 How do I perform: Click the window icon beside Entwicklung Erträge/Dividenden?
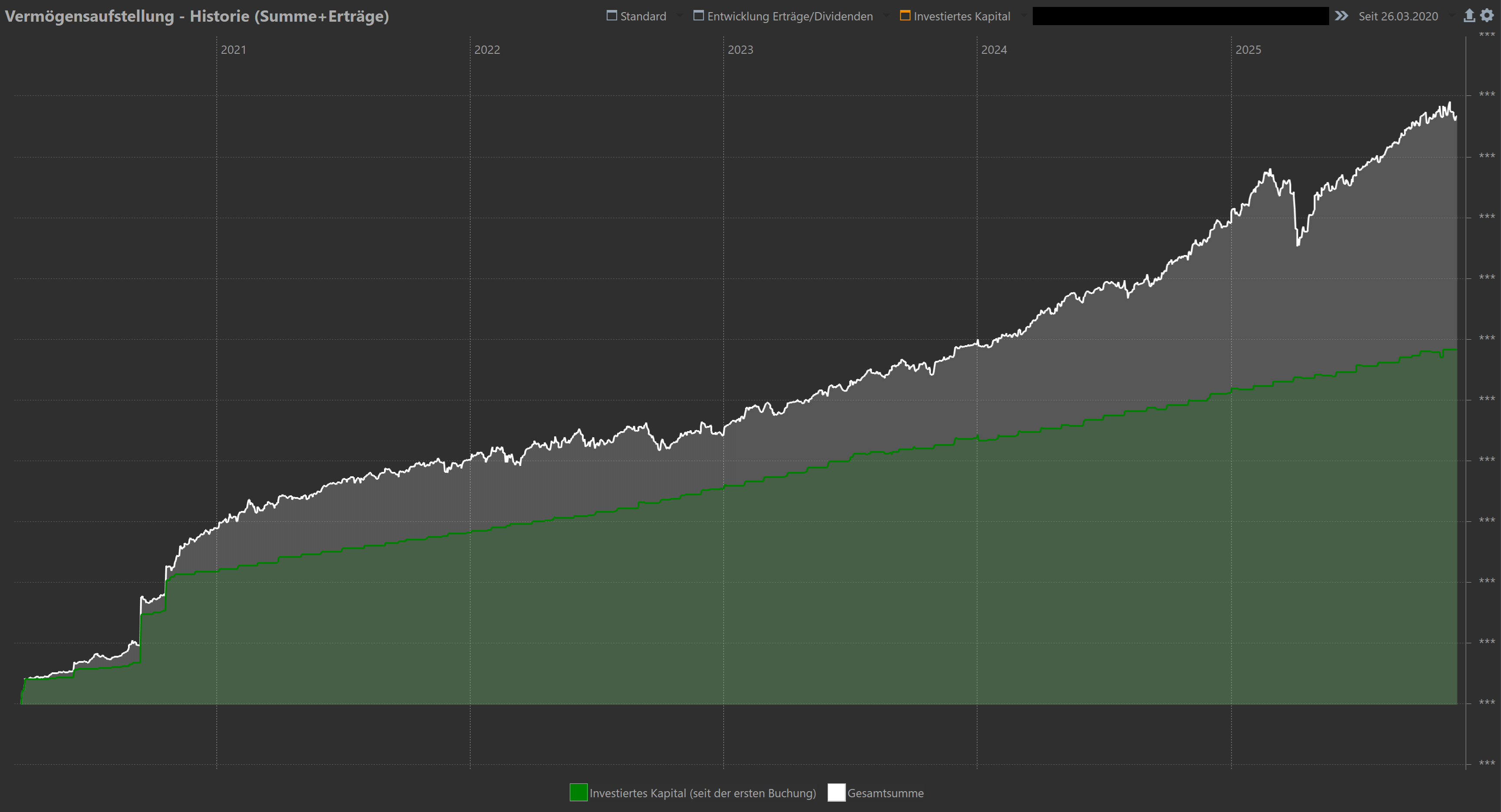pyautogui.click(x=698, y=16)
